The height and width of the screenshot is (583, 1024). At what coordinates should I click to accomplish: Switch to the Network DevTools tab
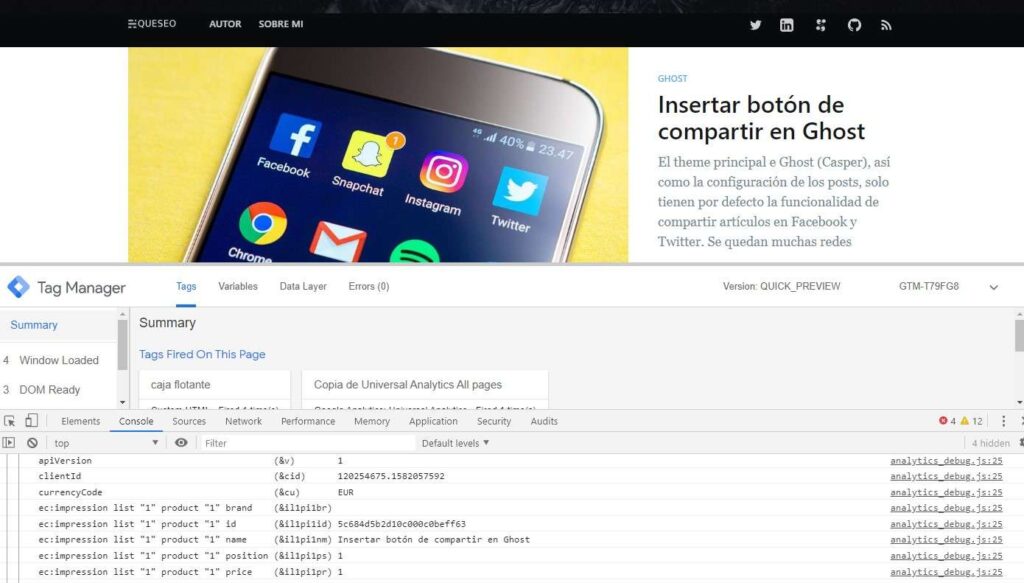pyautogui.click(x=244, y=421)
